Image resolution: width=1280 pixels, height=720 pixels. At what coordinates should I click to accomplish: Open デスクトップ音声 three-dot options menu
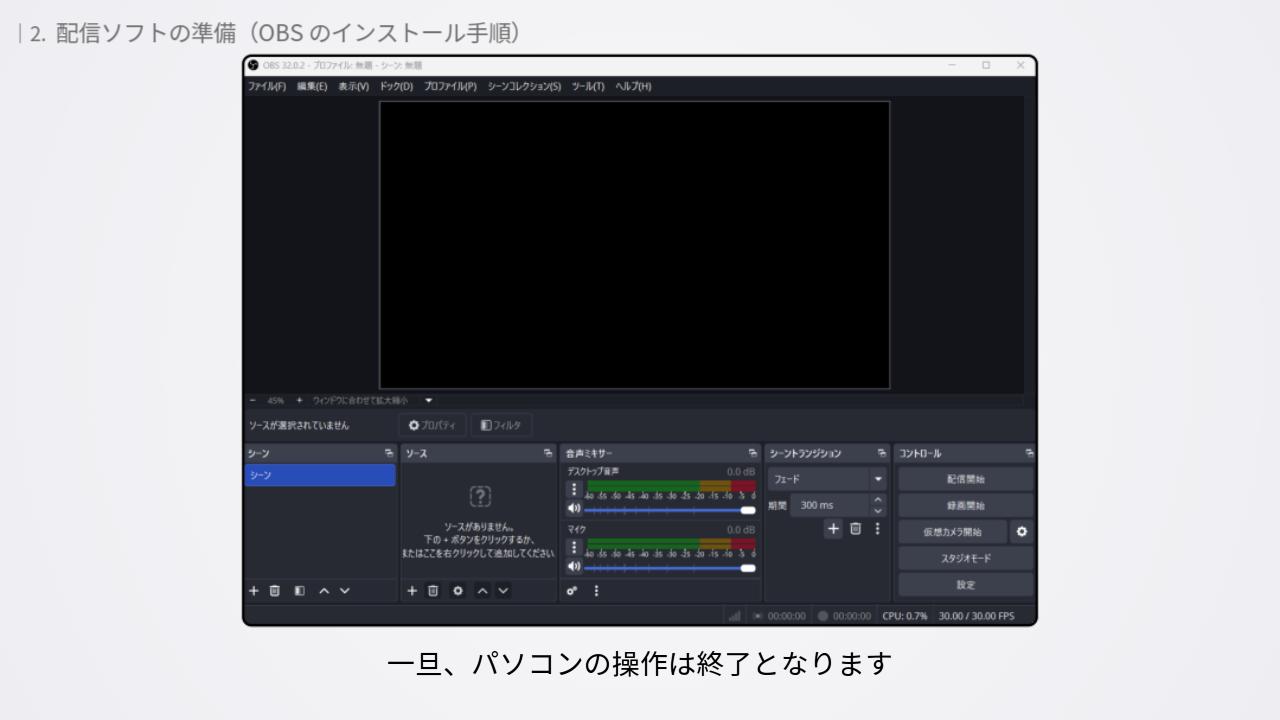[574, 489]
